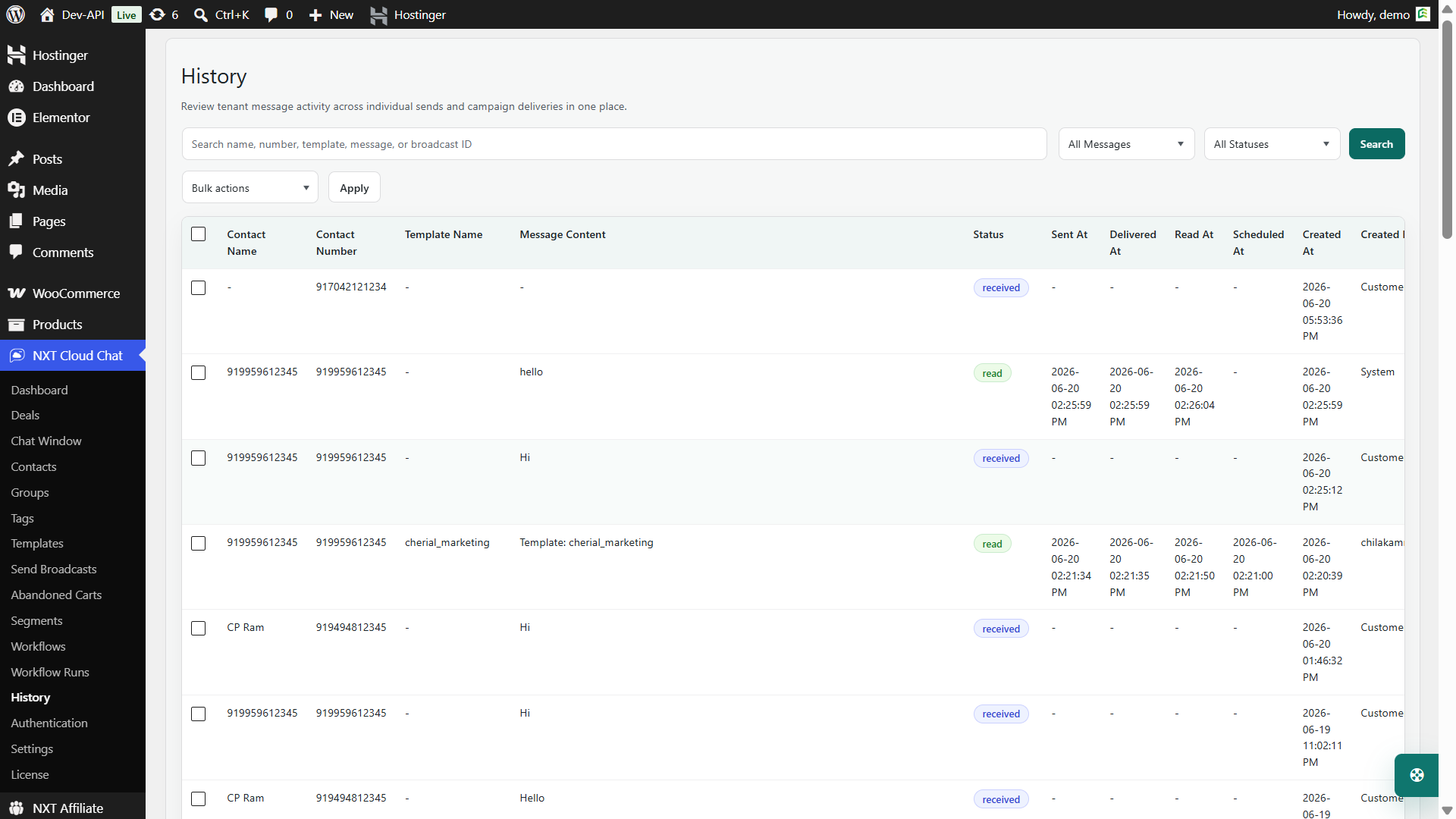Click the WooCommerce logo icon
This screenshot has height=819, width=1456.
tap(16, 293)
